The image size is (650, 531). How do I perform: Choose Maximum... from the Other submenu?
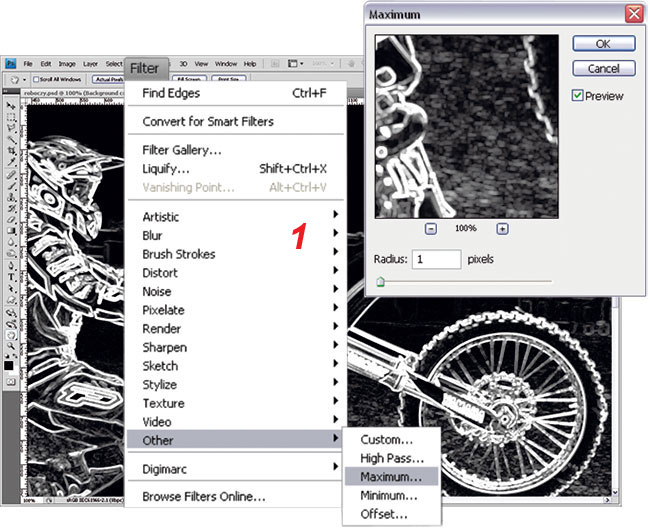click(391, 477)
